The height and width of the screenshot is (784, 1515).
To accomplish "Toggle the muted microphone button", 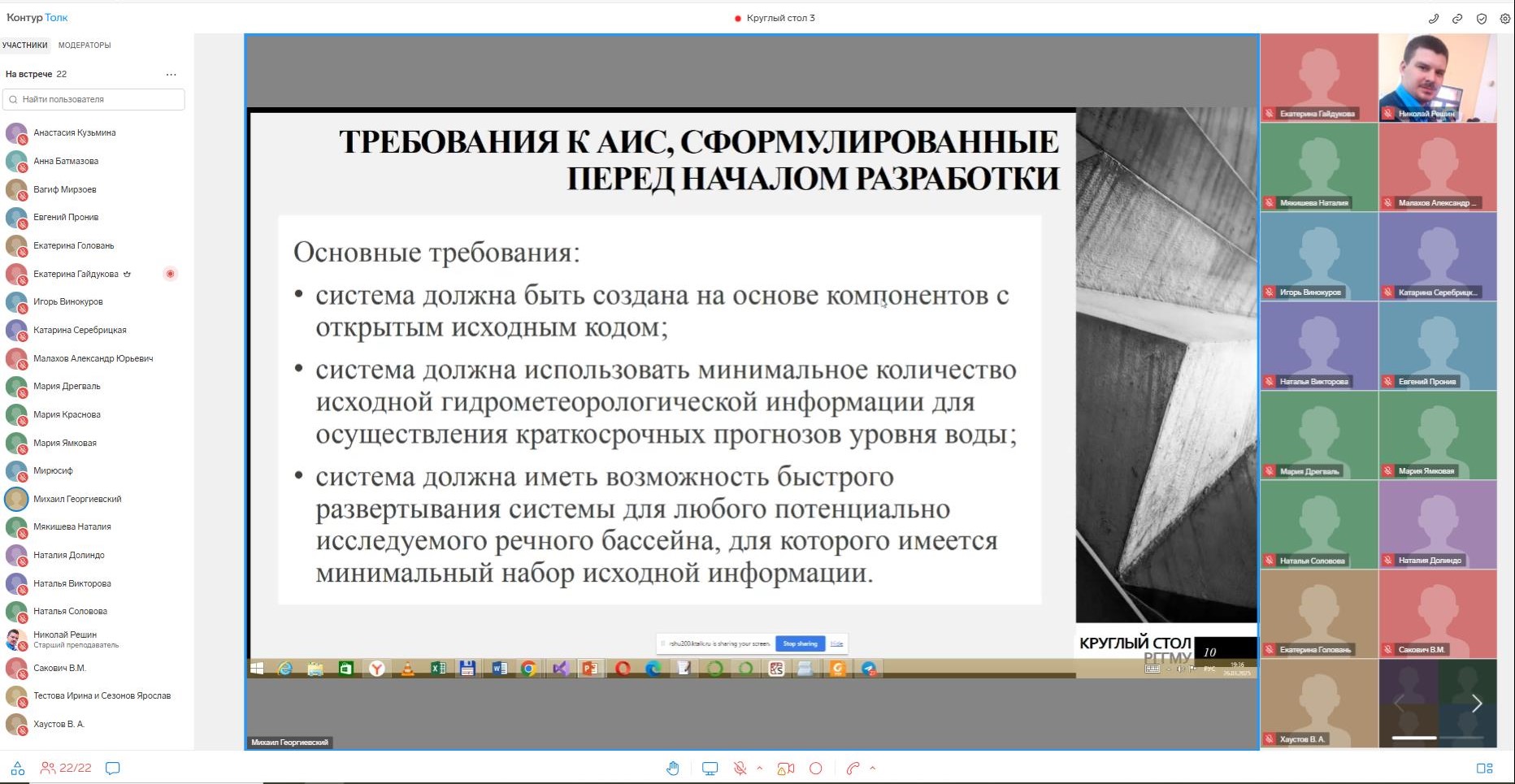I will pyautogui.click(x=740, y=768).
